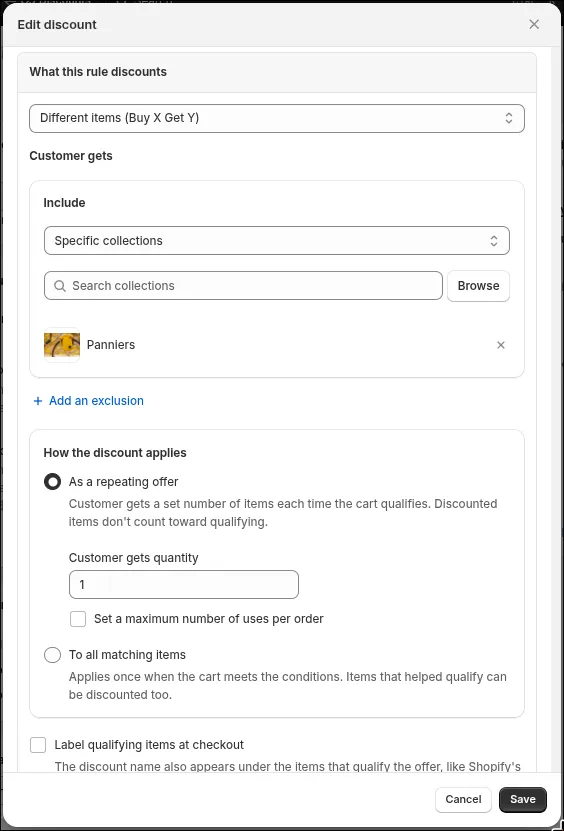This screenshot has width=564, height=831.
Task: Click the Save button
Action: (x=523, y=799)
